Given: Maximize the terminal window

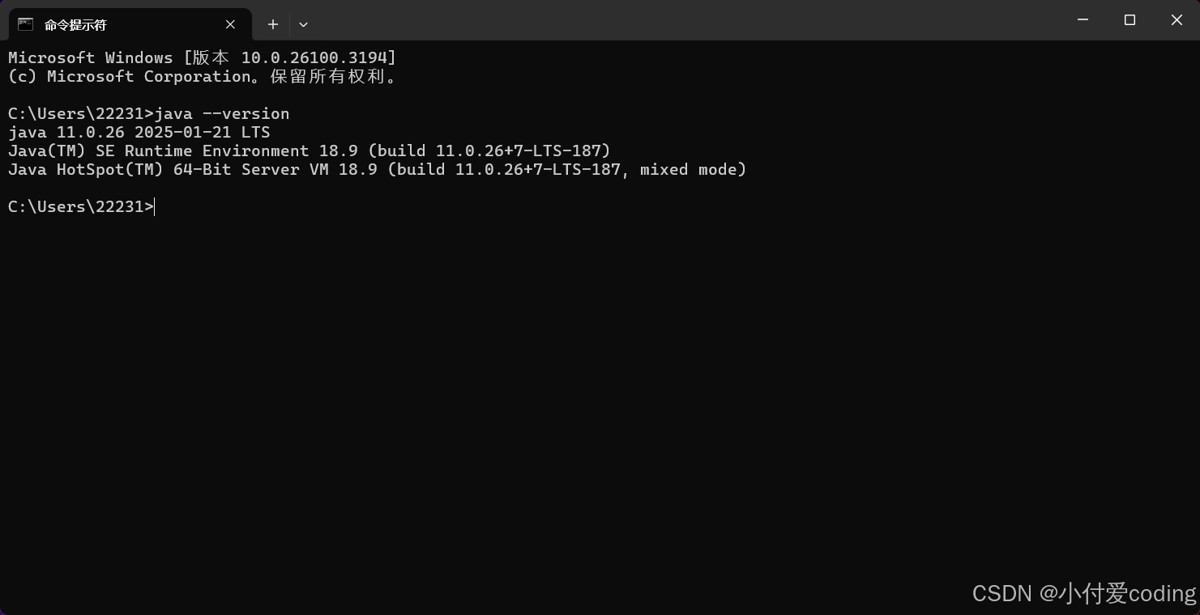Looking at the screenshot, I should pyautogui.click(x=1129, y=20).
